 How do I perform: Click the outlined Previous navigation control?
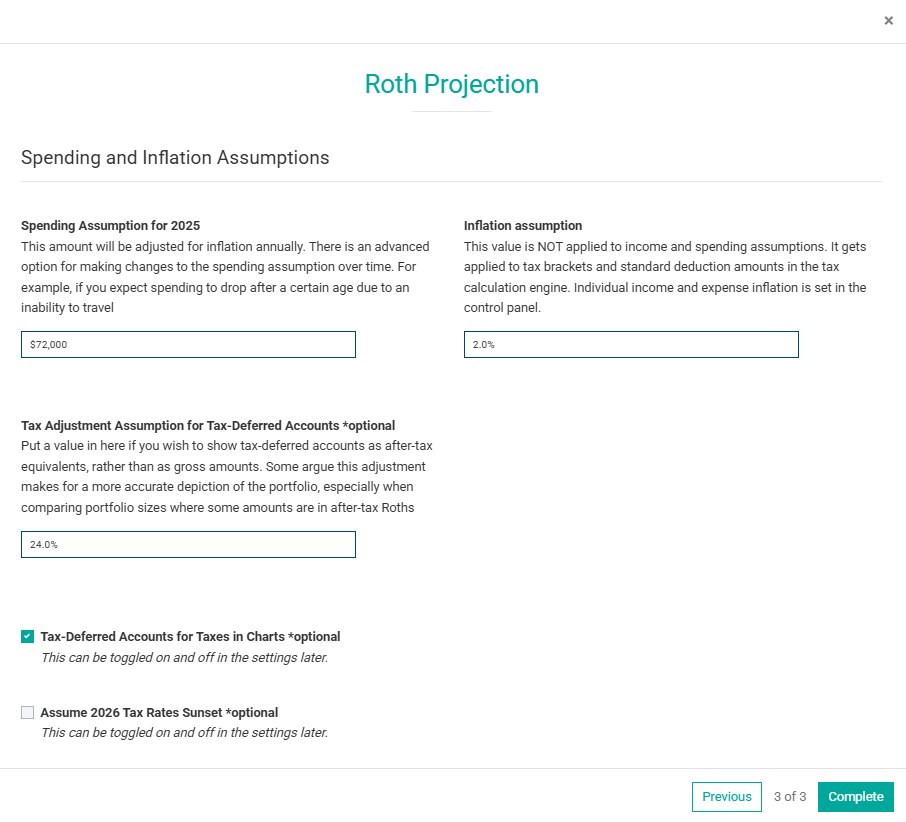coord(727,797)
